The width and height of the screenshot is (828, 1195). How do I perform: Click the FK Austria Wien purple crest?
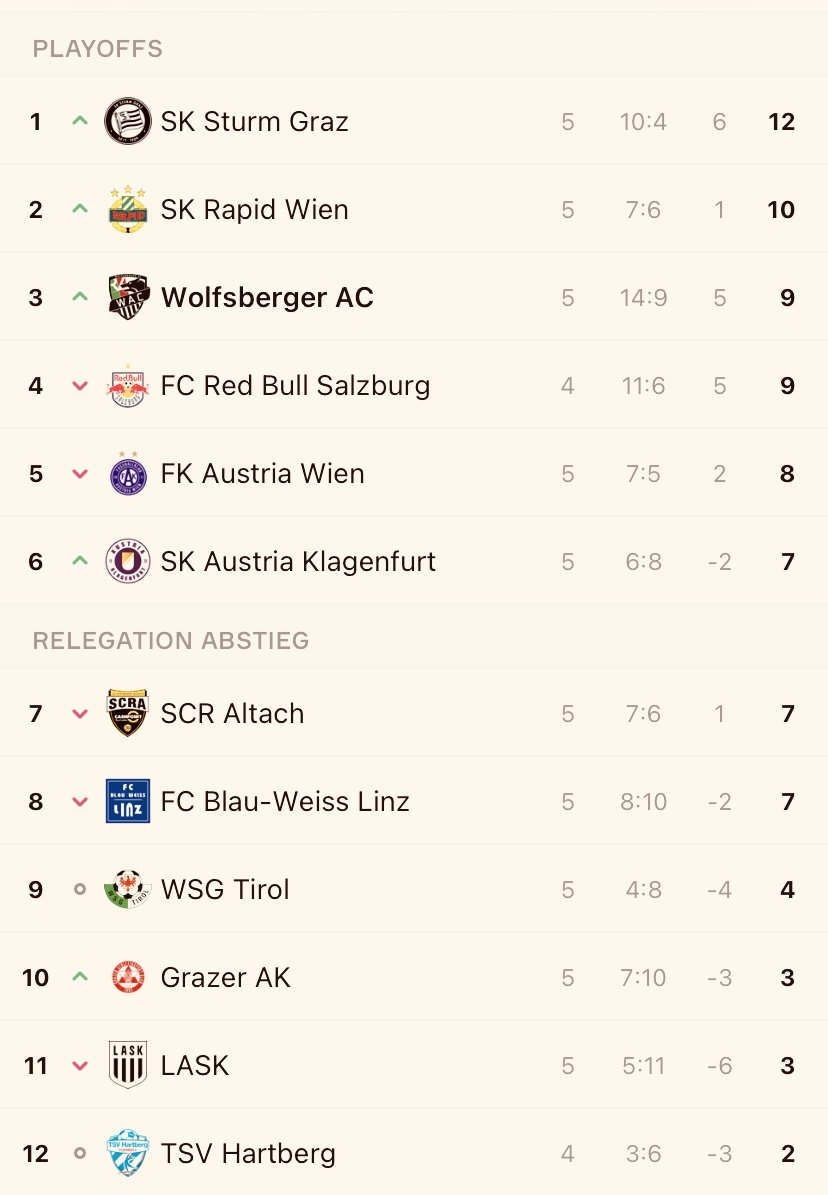(127, 473)
